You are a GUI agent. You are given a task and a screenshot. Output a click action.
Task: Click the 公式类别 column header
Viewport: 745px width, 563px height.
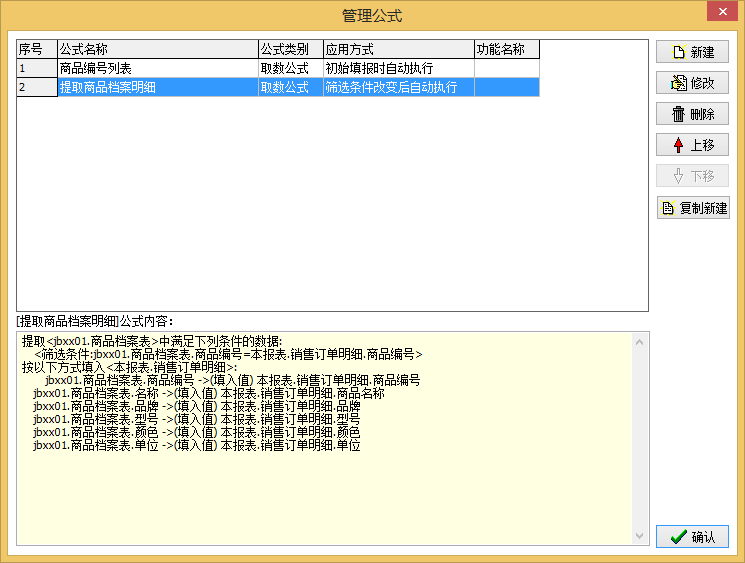(x=290, y=49)
